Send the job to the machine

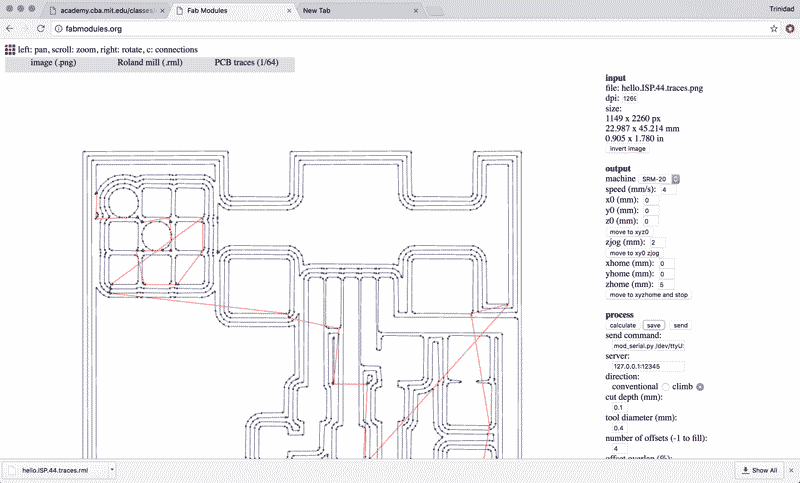coord(680,325)
